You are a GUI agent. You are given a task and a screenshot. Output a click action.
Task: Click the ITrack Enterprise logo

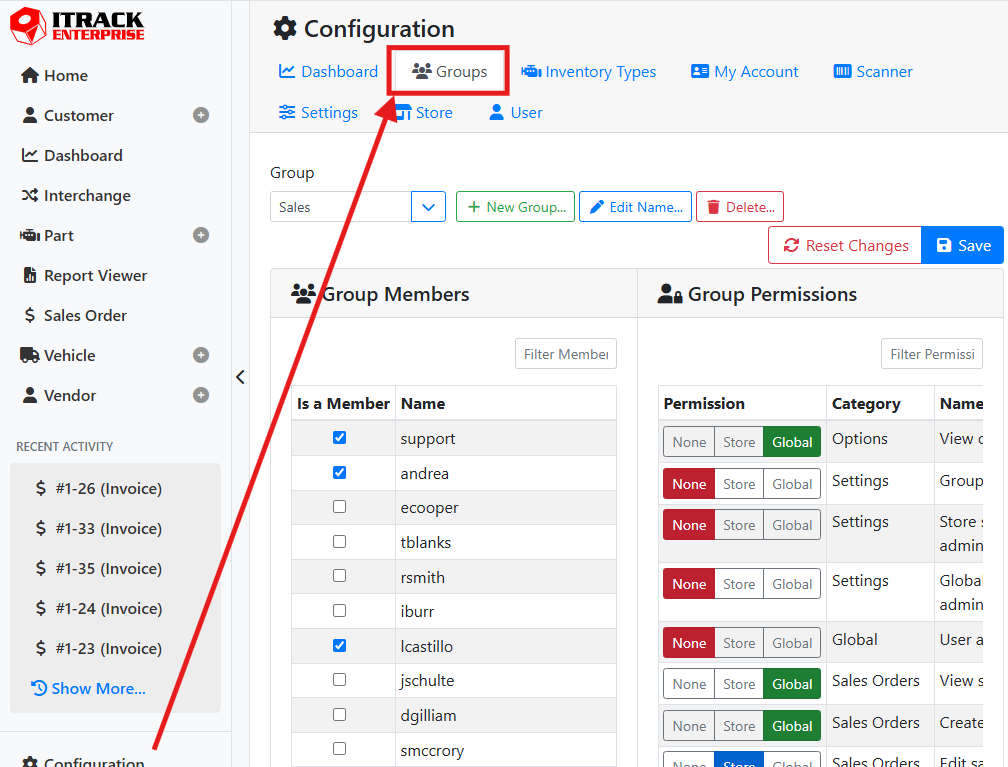[77, 26]
